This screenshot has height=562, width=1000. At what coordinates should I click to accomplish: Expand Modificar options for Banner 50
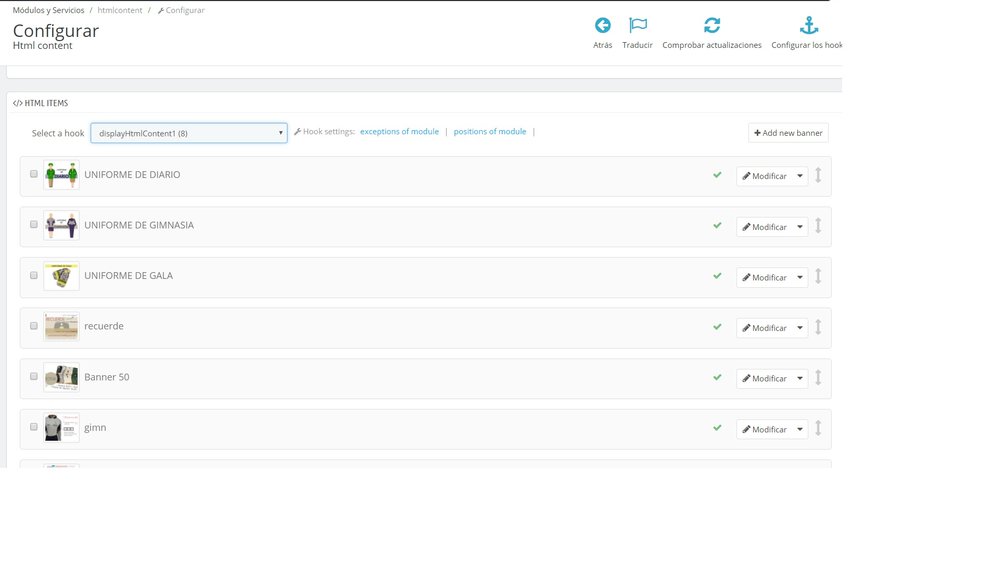coord(800,378)
